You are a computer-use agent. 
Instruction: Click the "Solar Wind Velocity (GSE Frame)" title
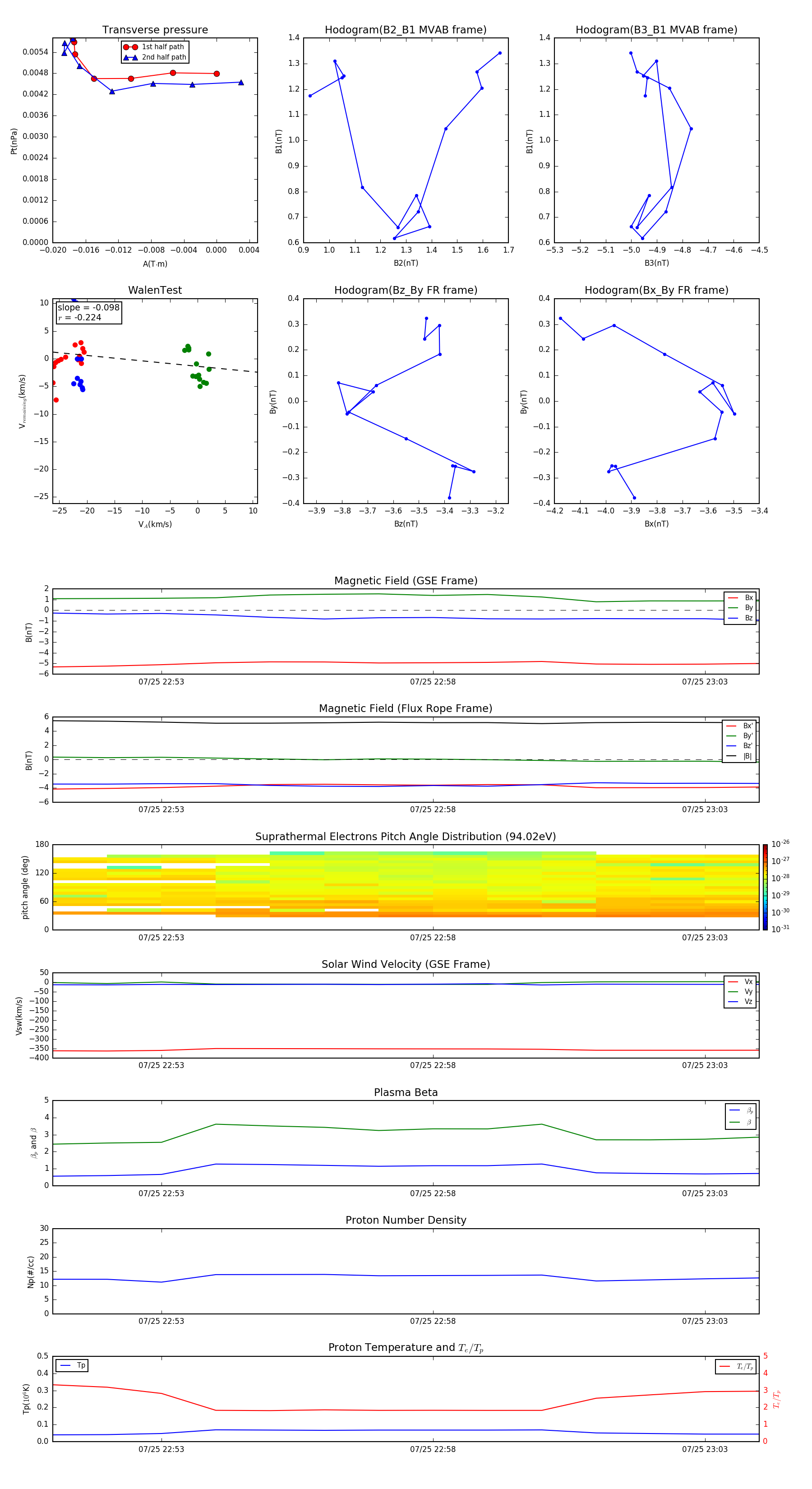[x=406, y=965]
